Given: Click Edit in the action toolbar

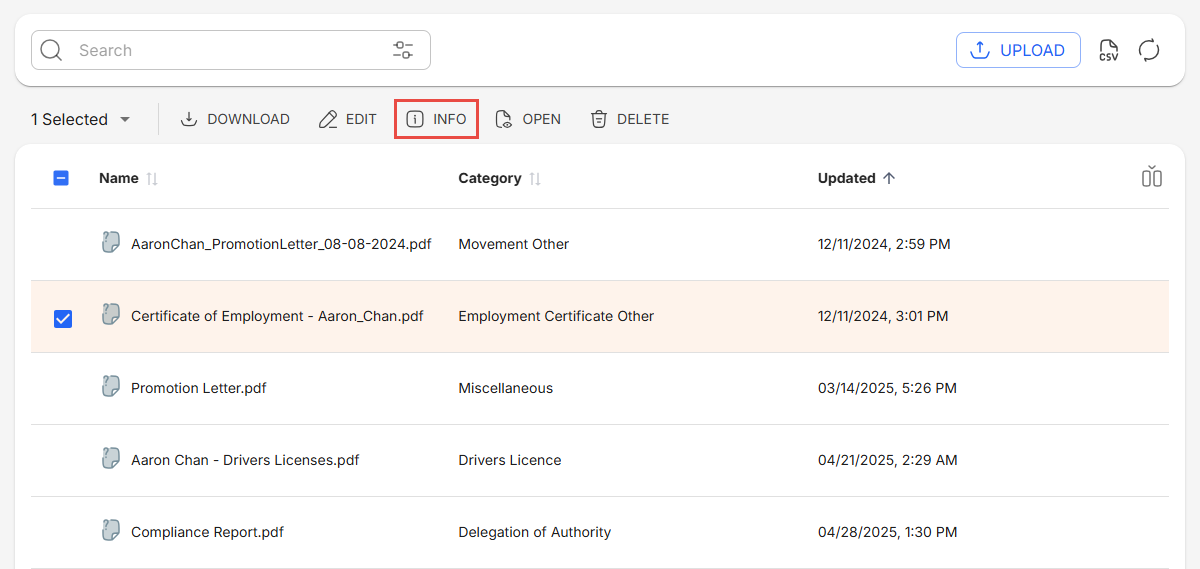Looking at the screenshot, I should tap(348, 119).
